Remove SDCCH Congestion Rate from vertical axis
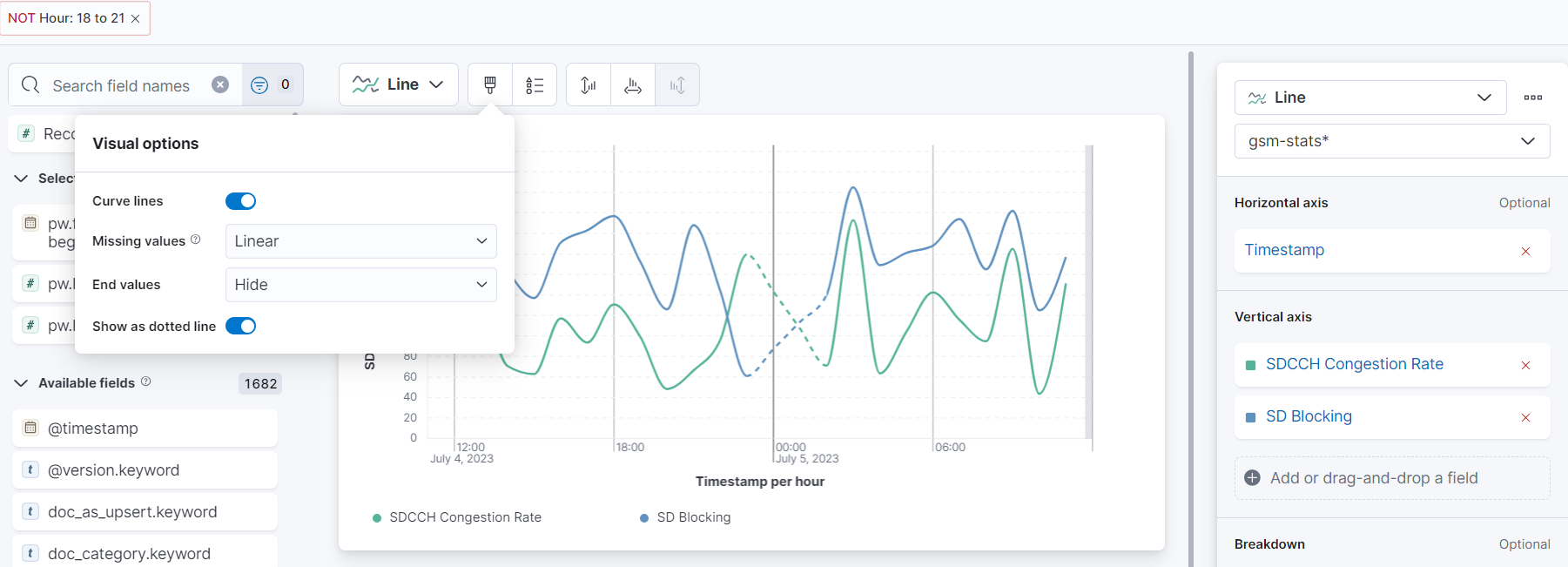1568x567 pixels. [x=1525, y=365]
